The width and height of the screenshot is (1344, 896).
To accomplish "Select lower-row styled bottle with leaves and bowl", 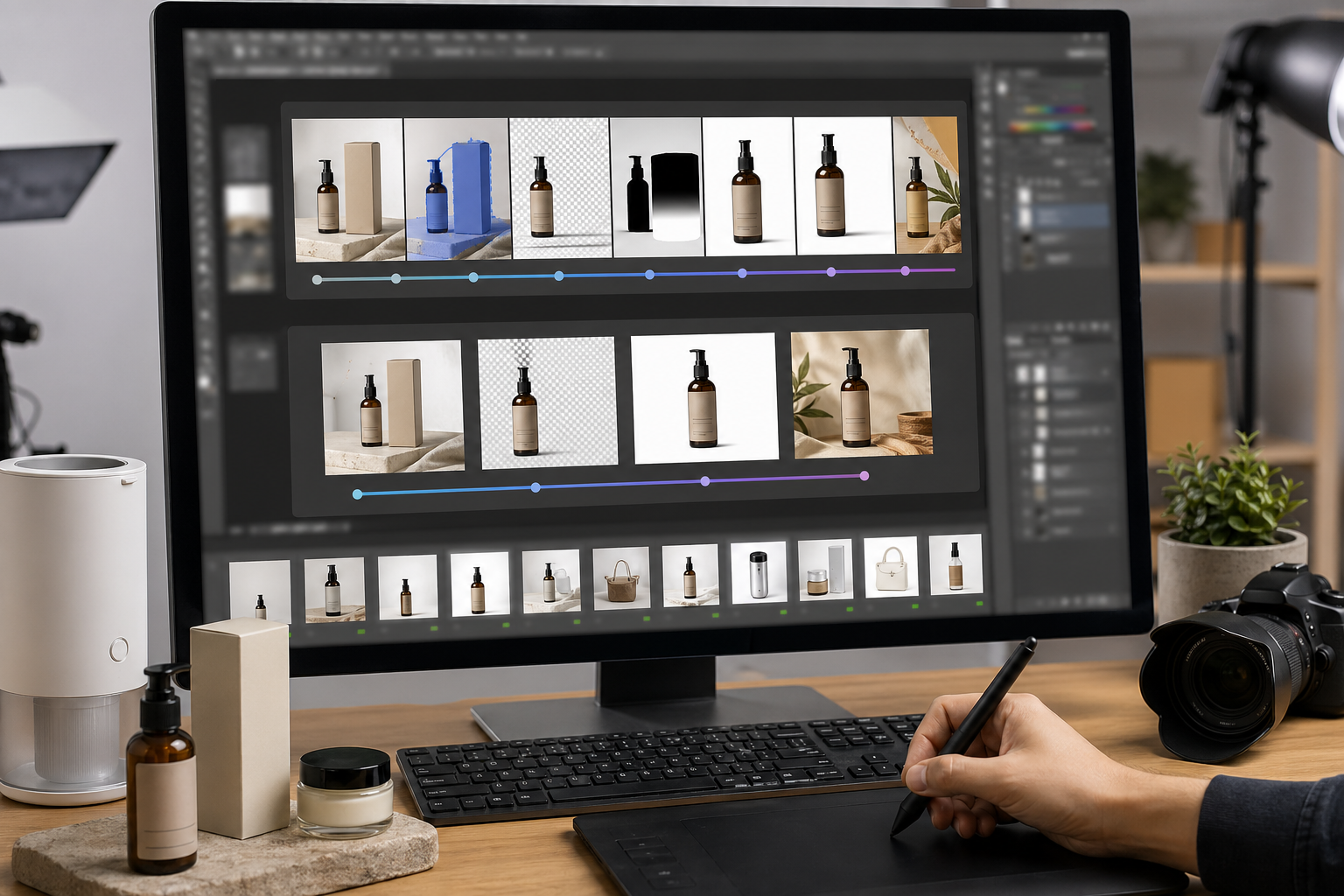I will click(x=861, y=394).
